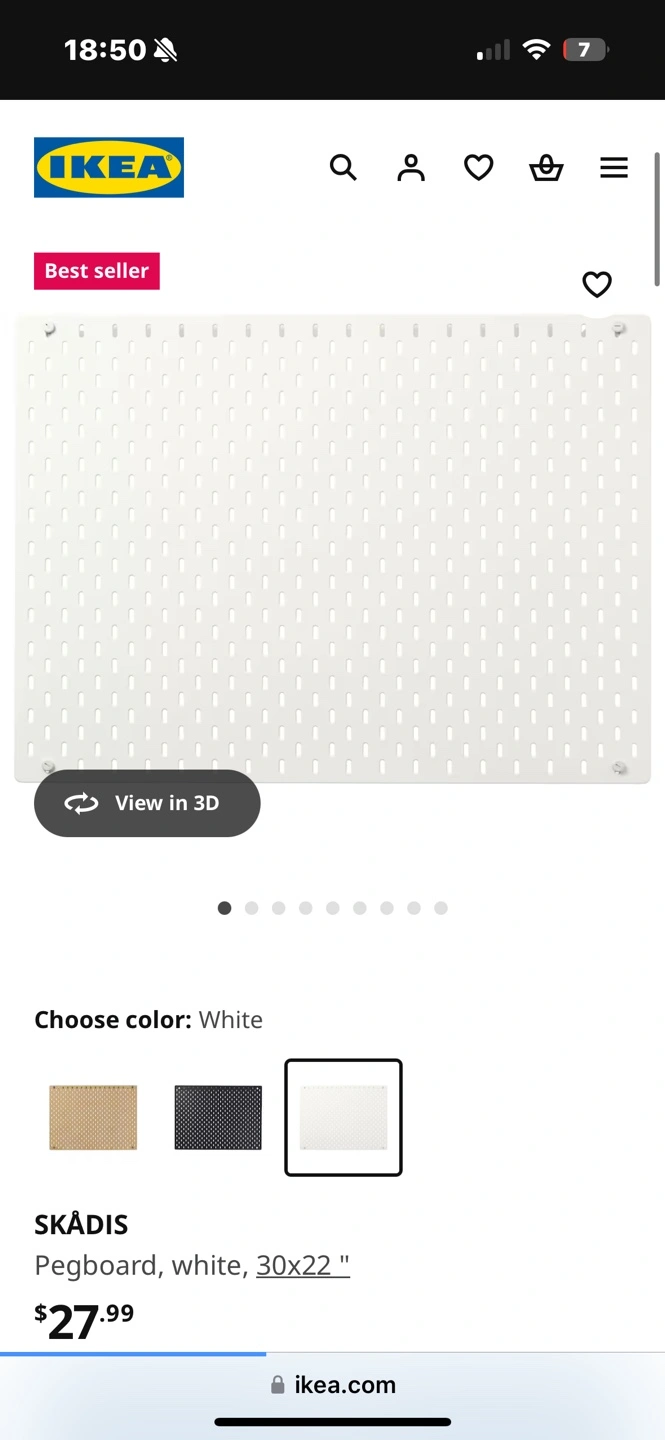Jump to the last carousel dot
Image resolution: width=665 pixels, height=1440 pixels.
[441, 908]
